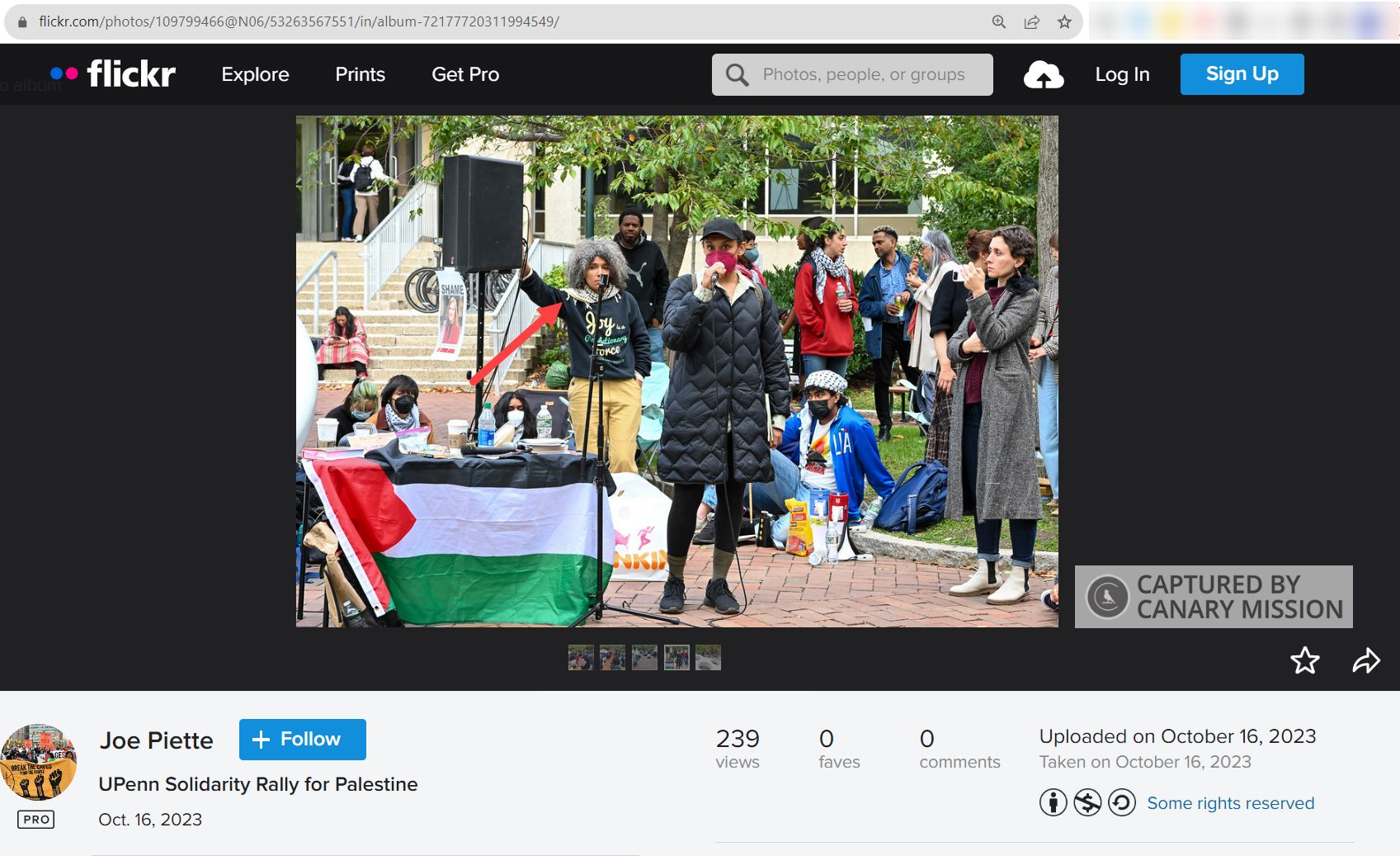Screen dimensions: 1400x856
Task: Fave the photo with star icon
Action: coord(1304,660)
